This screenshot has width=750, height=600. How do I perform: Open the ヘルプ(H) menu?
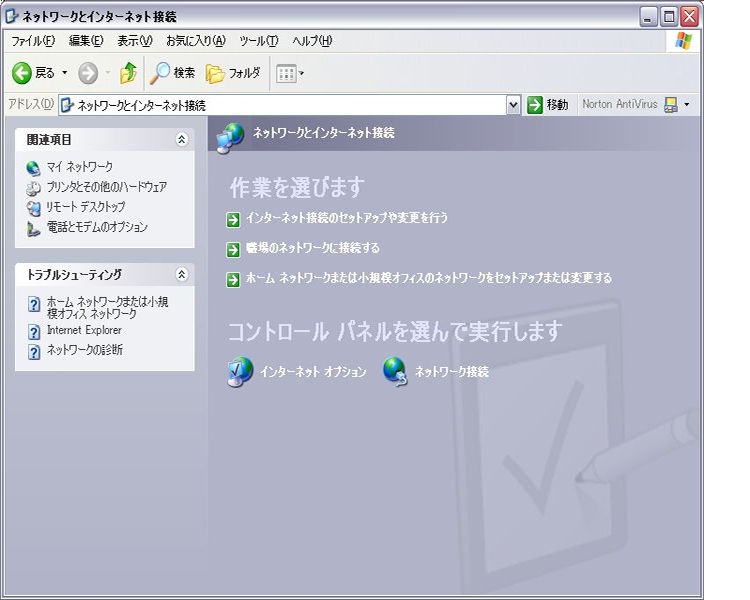pyautogui.click(x=312, y=41)
